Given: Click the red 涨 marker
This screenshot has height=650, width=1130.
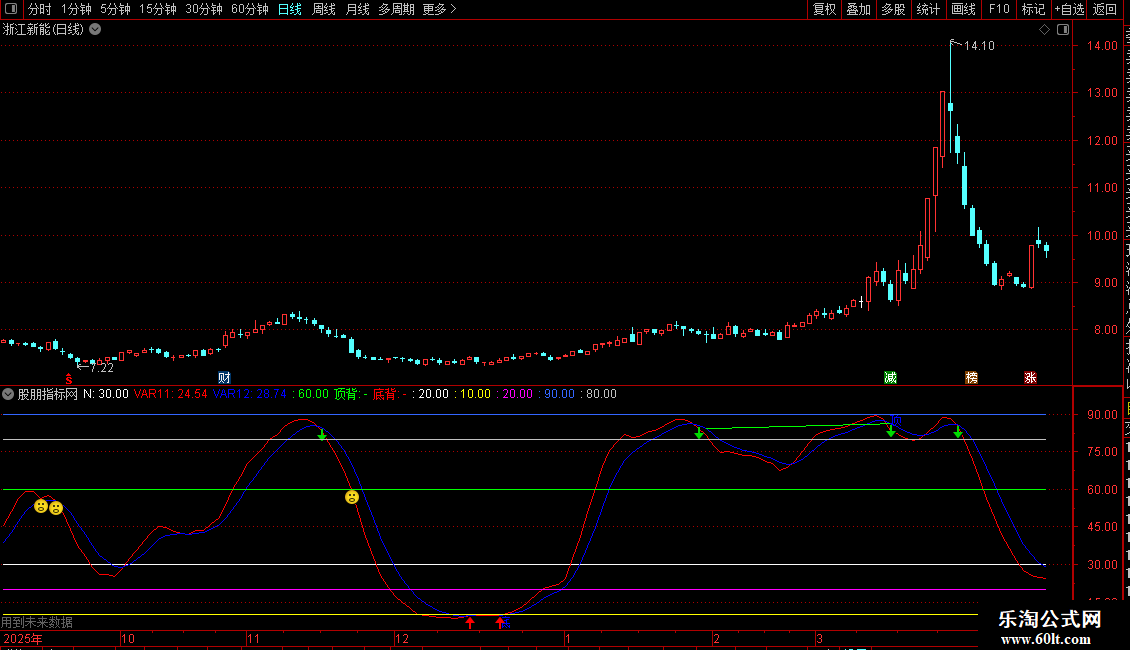Looking at the screenshot, I should (1031, 378).
